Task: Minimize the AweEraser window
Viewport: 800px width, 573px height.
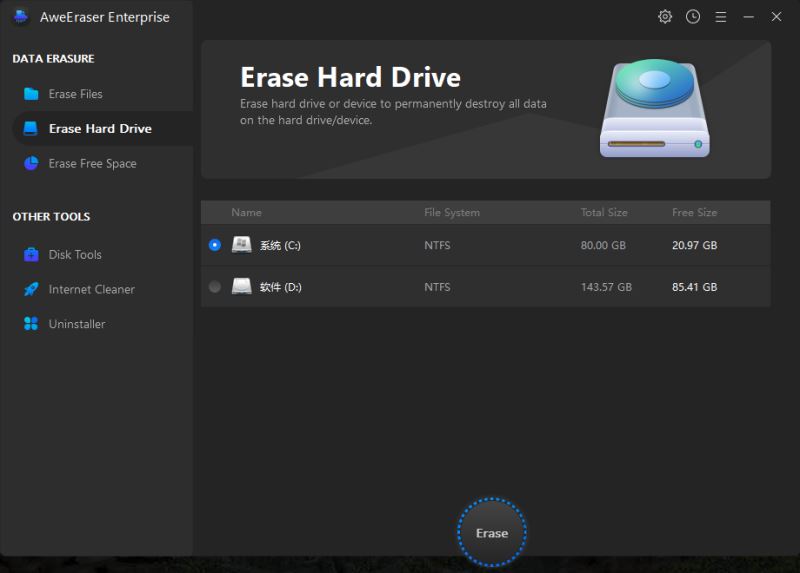Action: coord(748,17)
